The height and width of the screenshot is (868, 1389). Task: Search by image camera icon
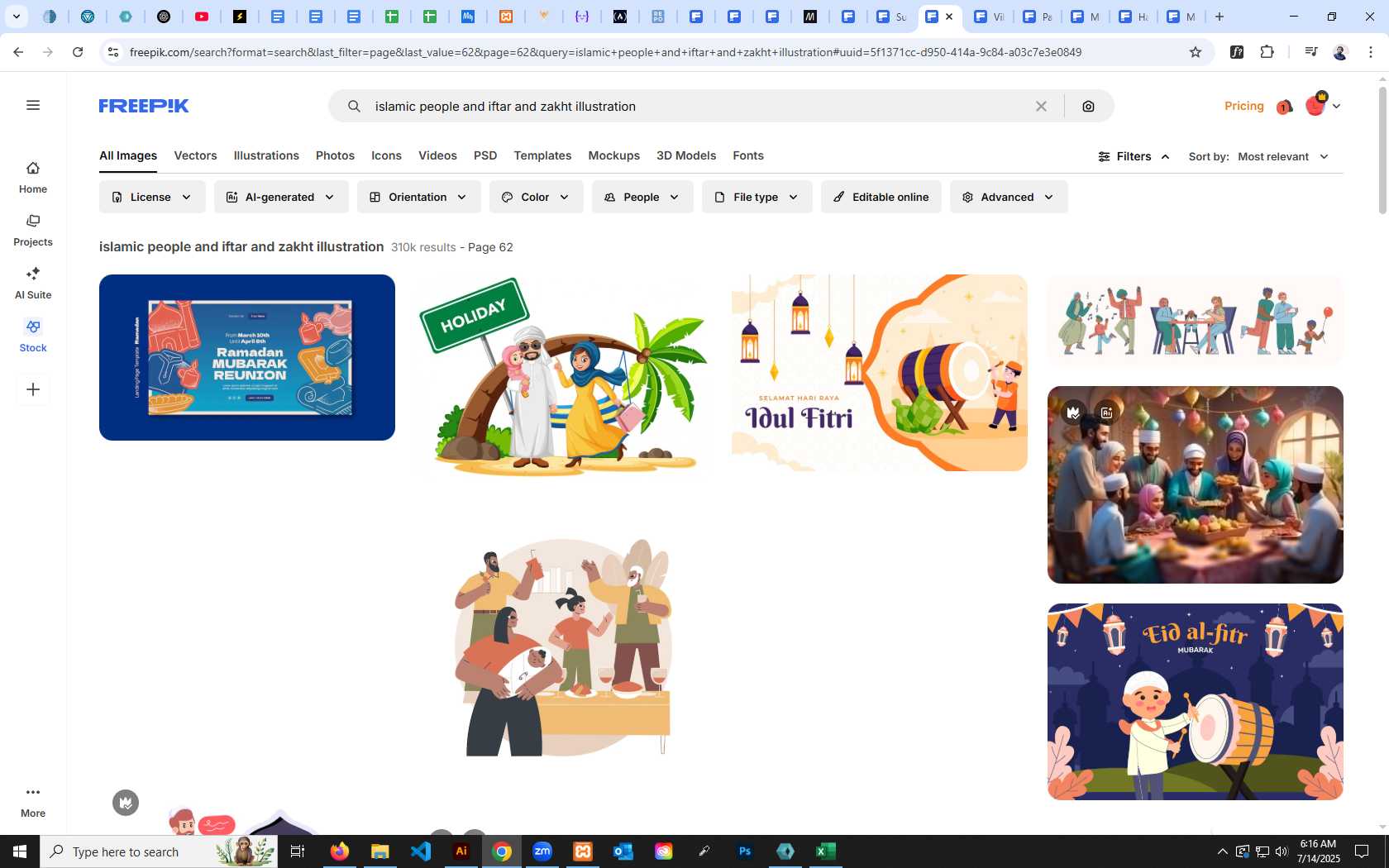tap(1088, 106)
